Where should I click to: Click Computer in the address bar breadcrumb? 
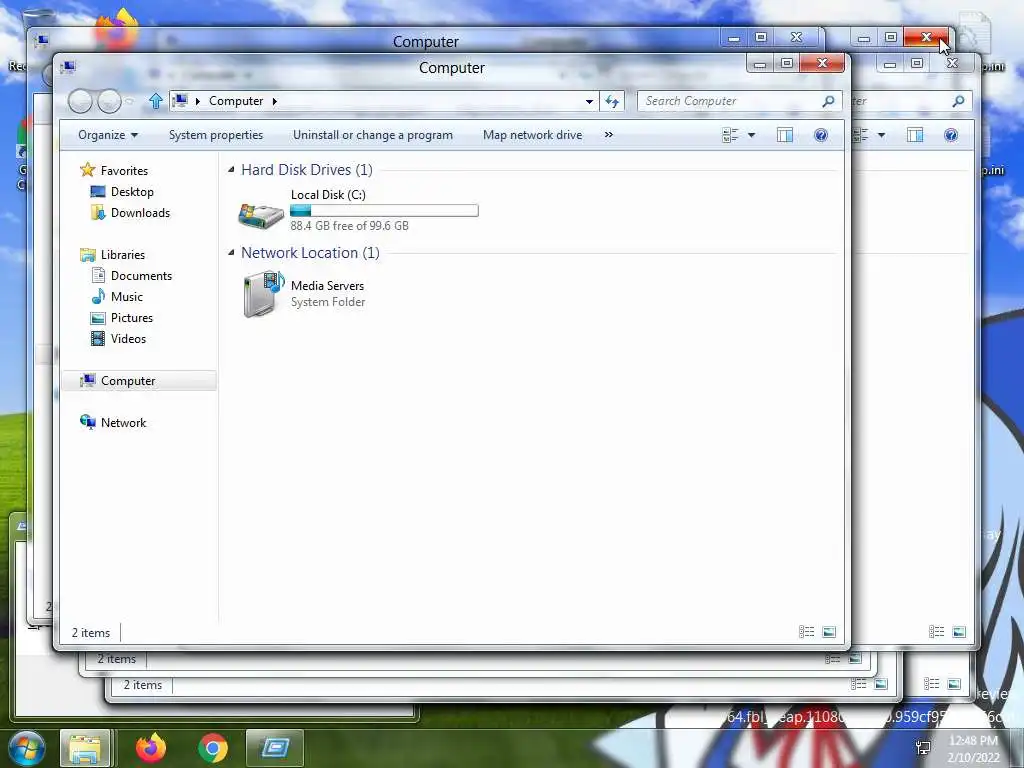tap(236, 101)
